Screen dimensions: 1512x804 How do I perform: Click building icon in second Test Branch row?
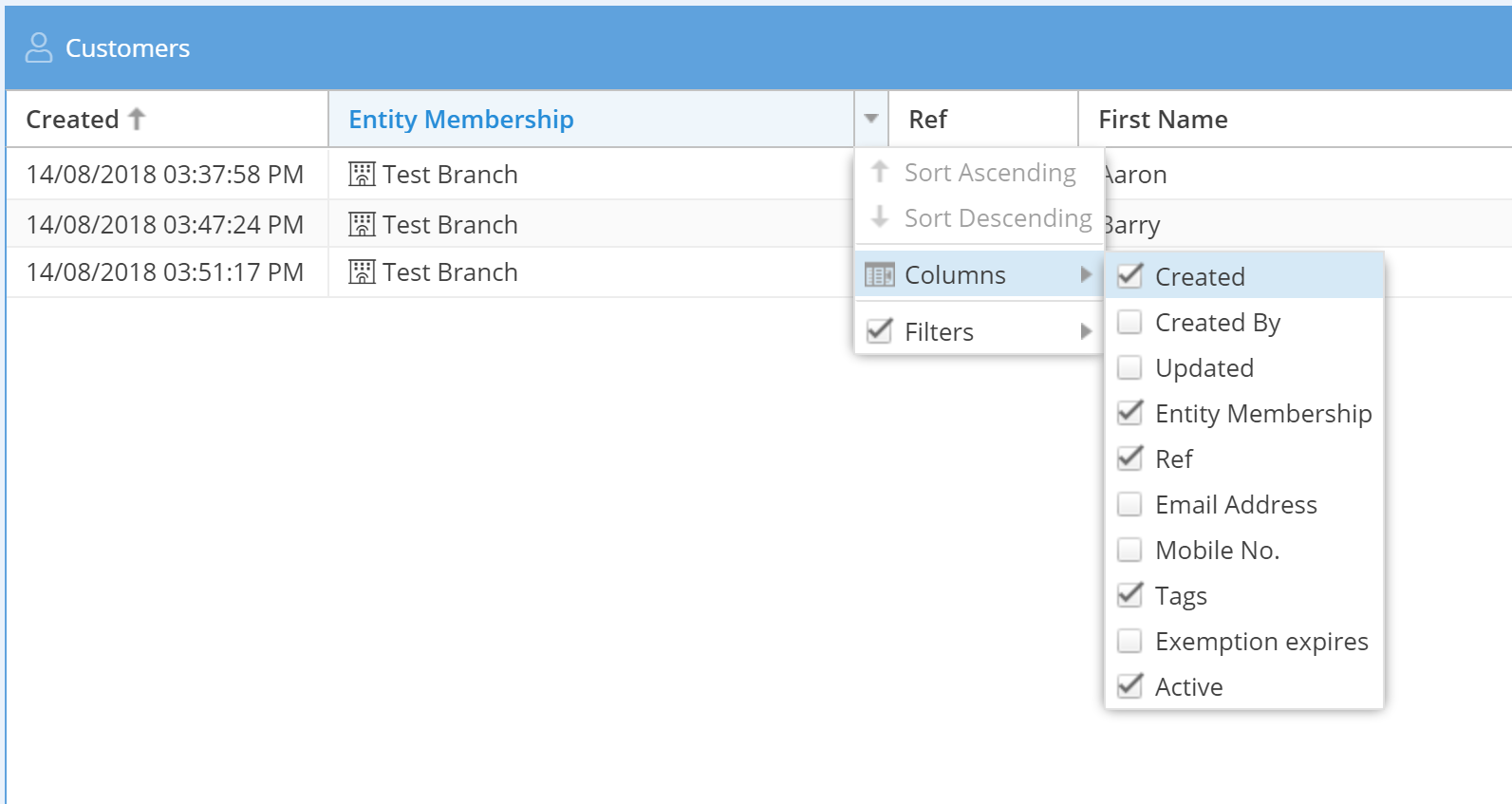coord(362,225)
